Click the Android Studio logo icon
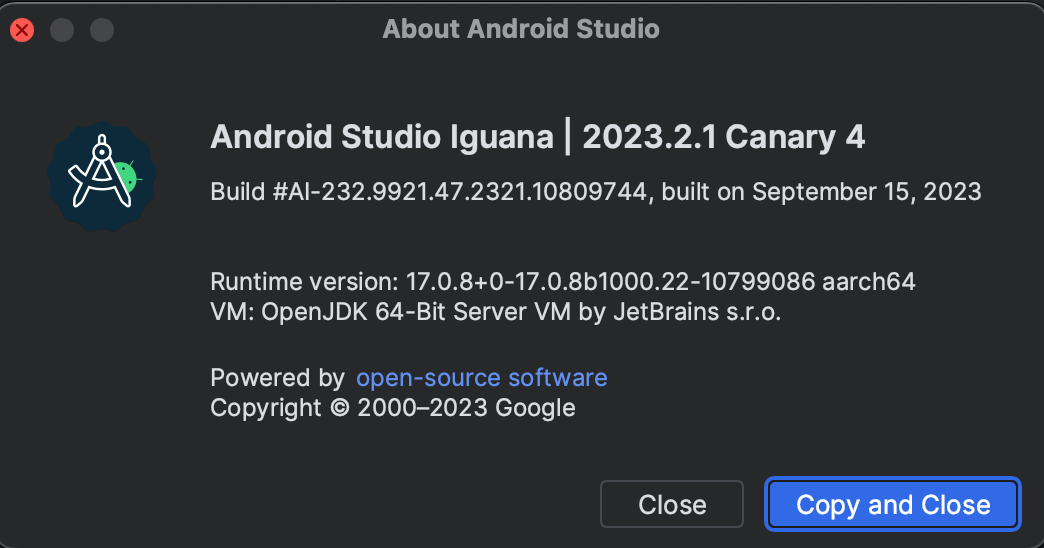This screenshot has height=548, width=1044. (102, 176)
